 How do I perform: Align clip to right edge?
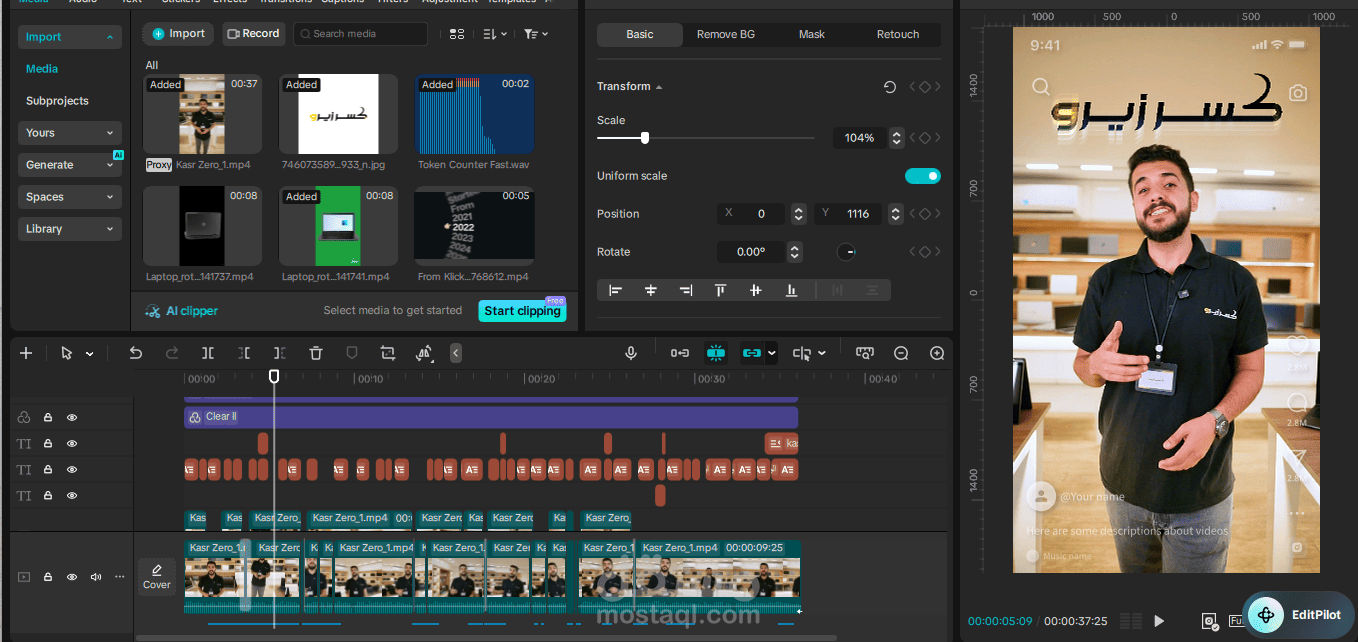686,290
